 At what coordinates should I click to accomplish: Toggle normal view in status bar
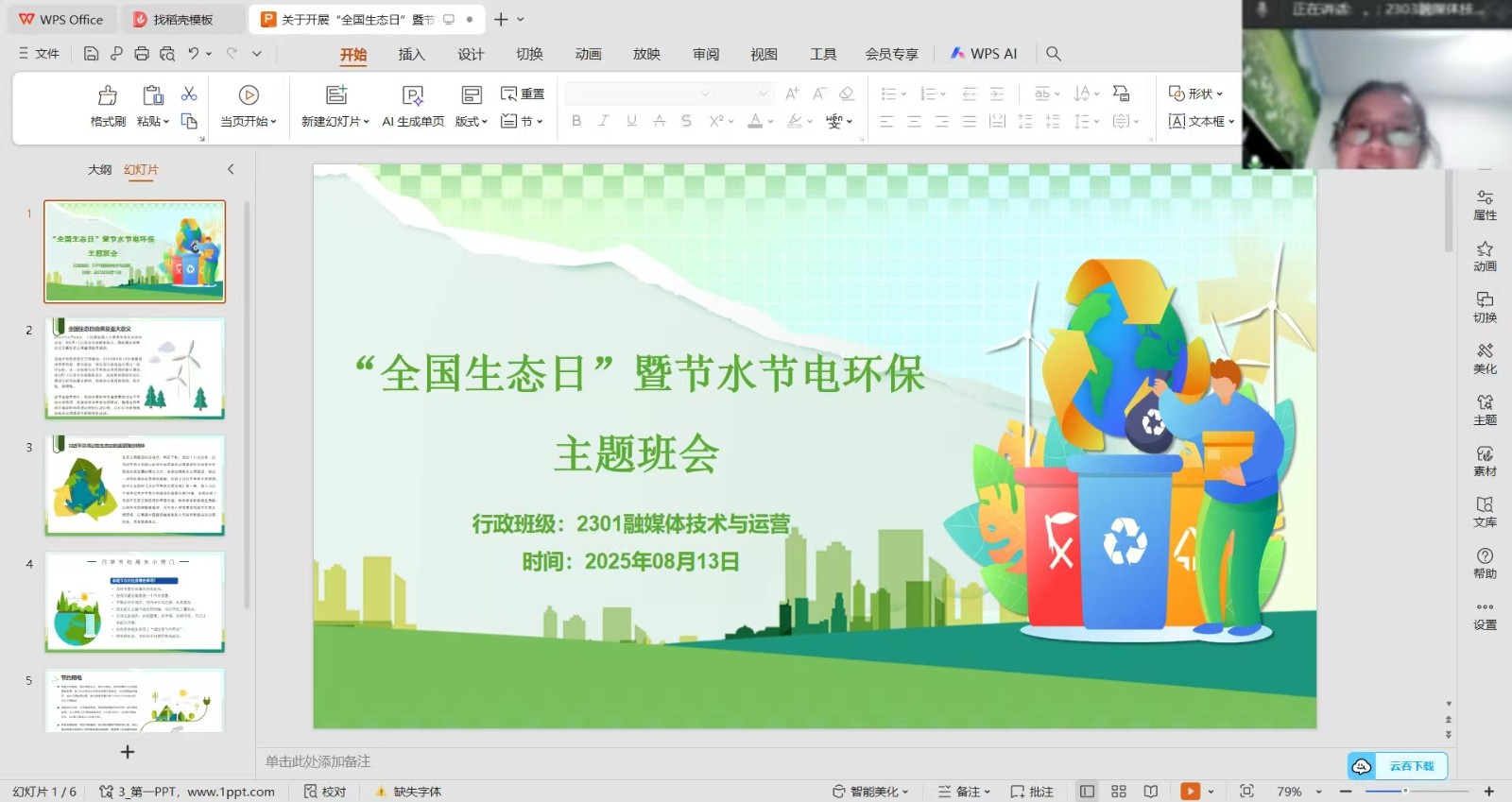coord(1088,792)
